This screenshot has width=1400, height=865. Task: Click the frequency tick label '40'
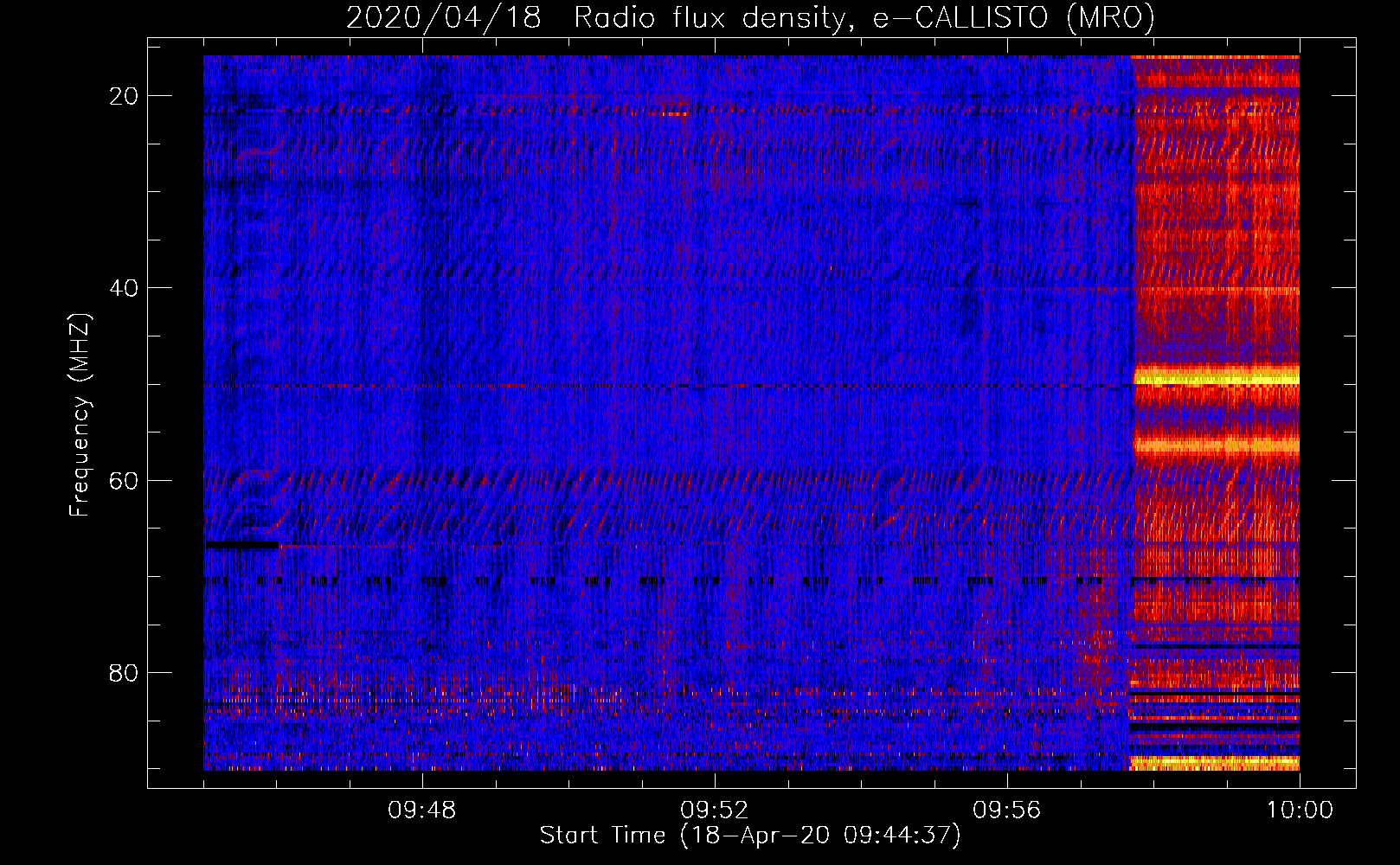125,288
